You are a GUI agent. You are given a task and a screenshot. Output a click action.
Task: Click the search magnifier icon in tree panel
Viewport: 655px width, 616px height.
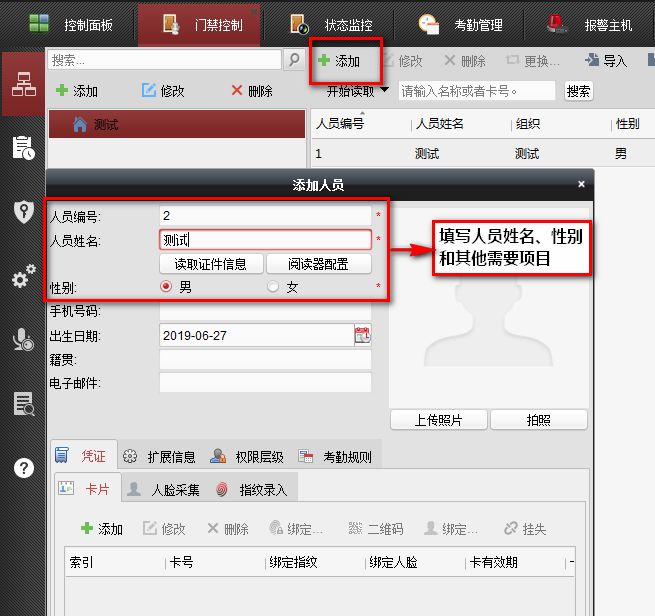pos(294,61)
